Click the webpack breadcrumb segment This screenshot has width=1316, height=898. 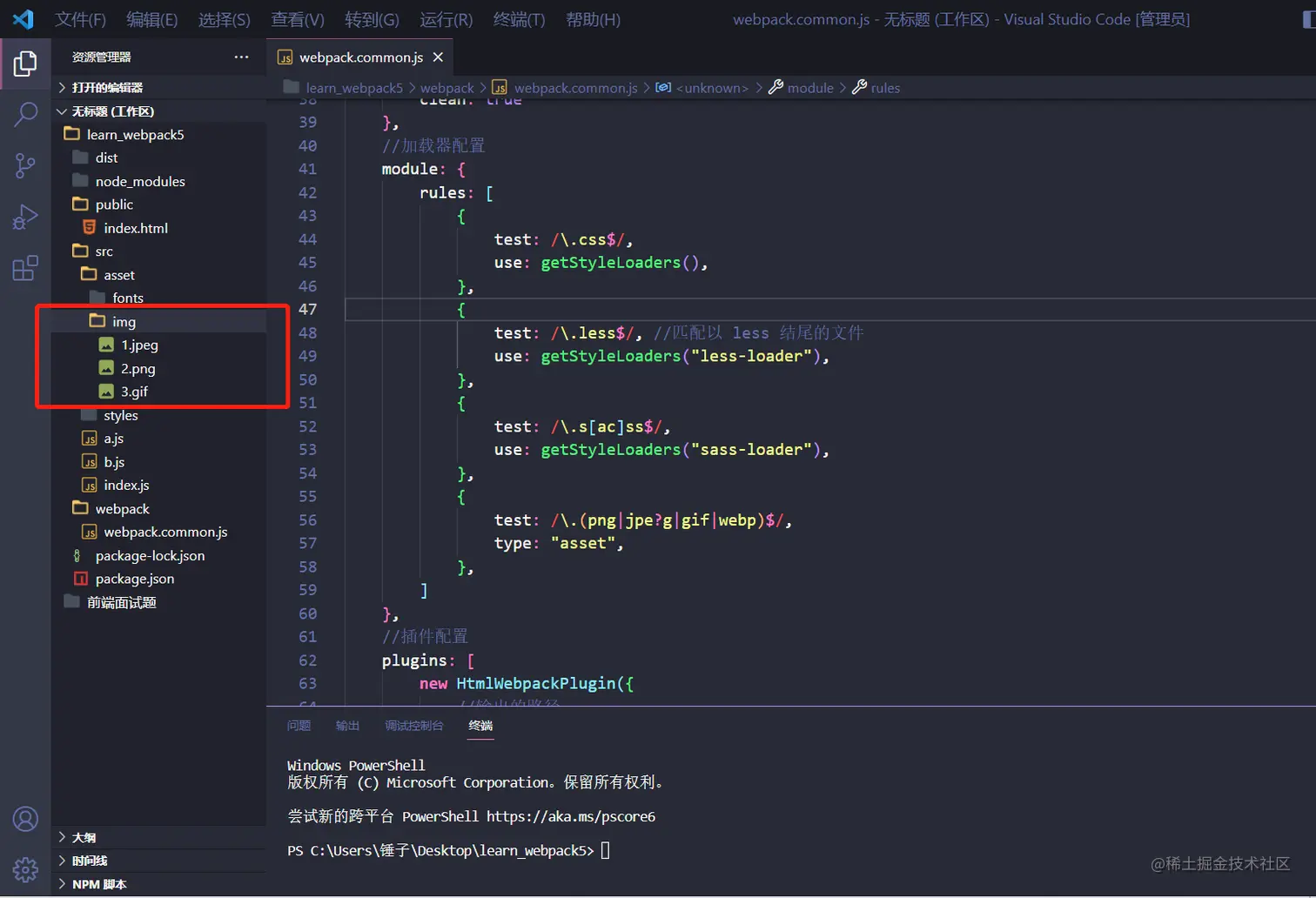pos(447,88)
